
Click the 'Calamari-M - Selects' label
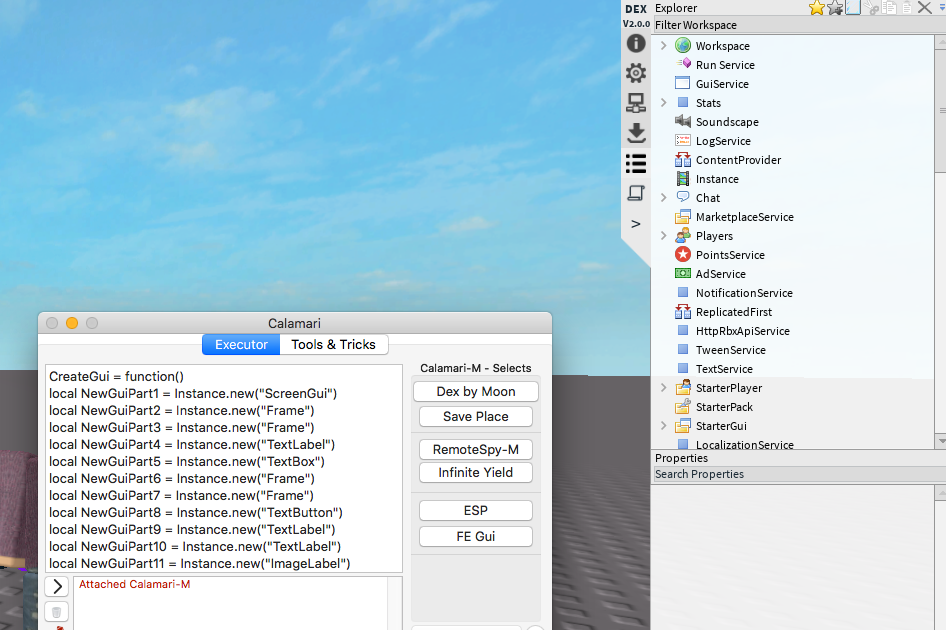pos(475,368)
